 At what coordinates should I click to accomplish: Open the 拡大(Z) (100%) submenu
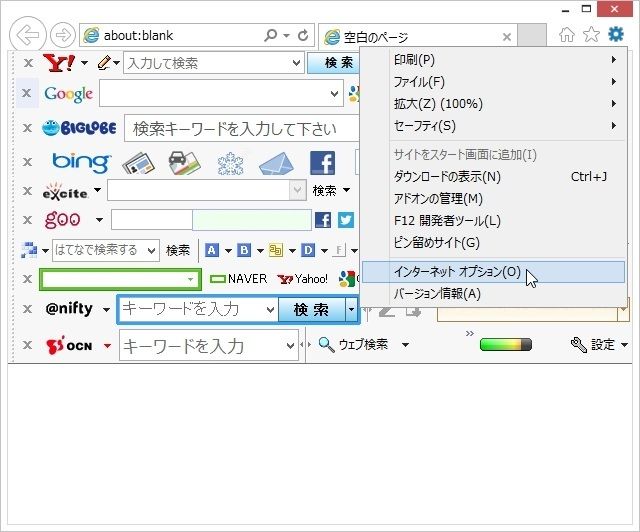[x=493, y=104]
